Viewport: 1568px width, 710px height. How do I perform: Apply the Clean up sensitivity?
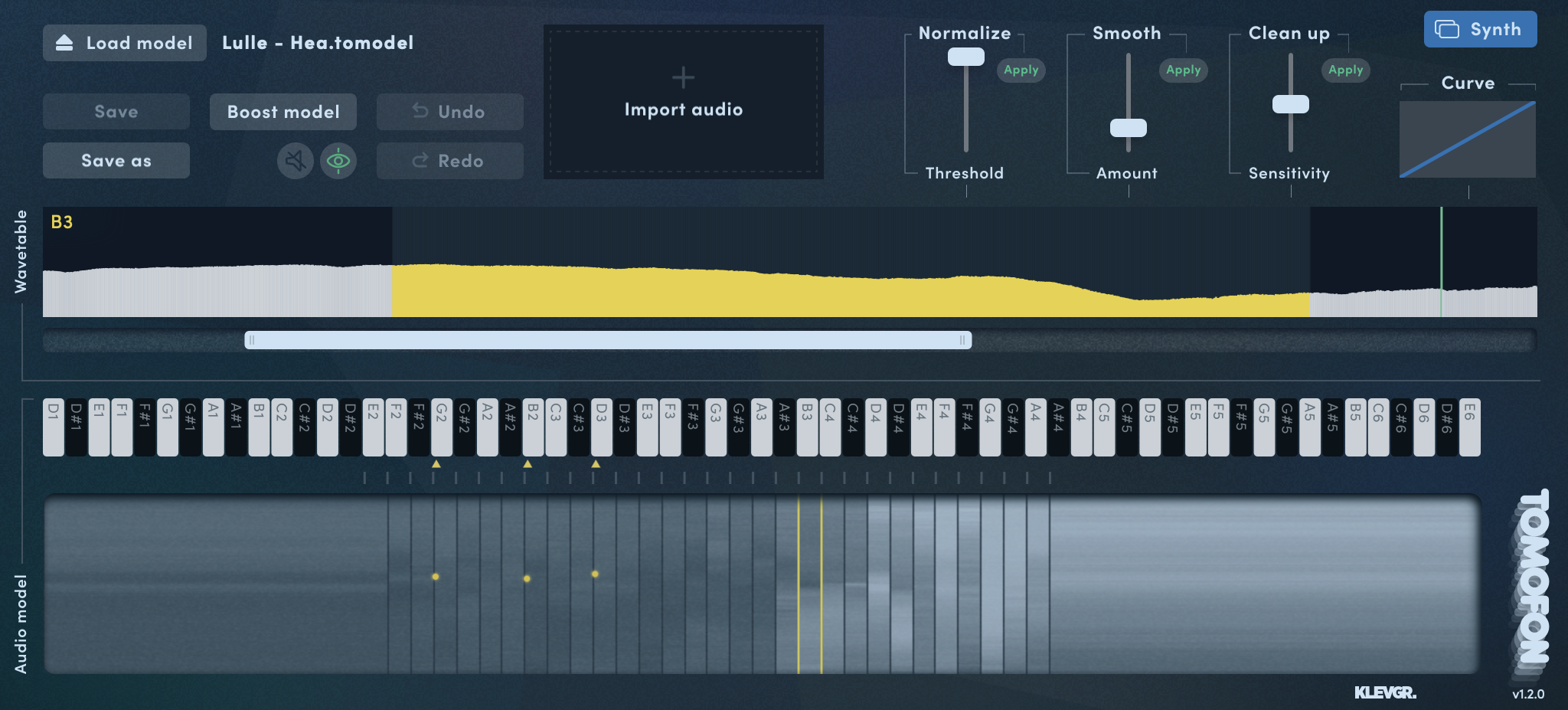click(x=1345, y=70)
